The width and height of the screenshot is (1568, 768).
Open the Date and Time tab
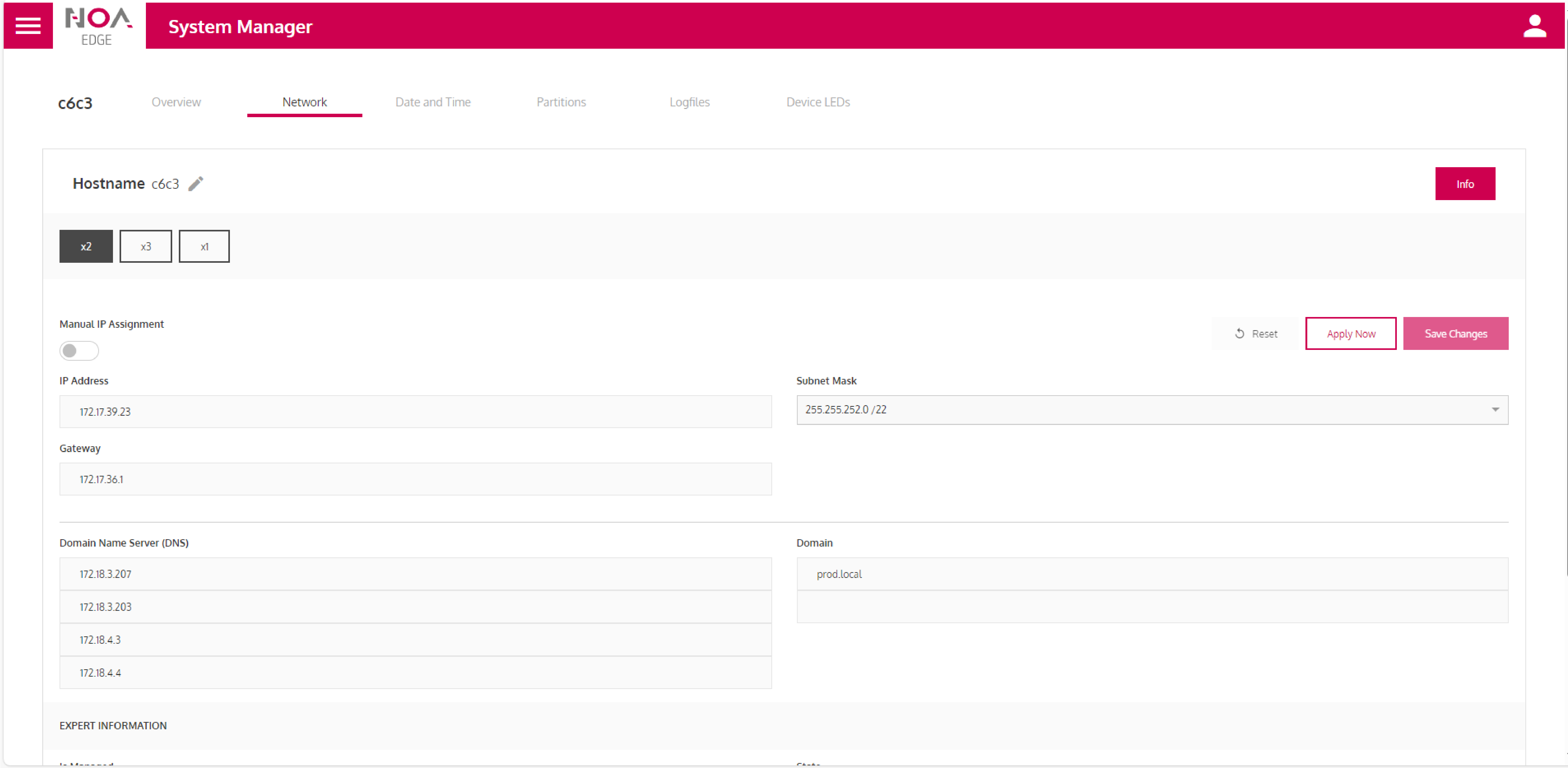(x=433, y=102)
